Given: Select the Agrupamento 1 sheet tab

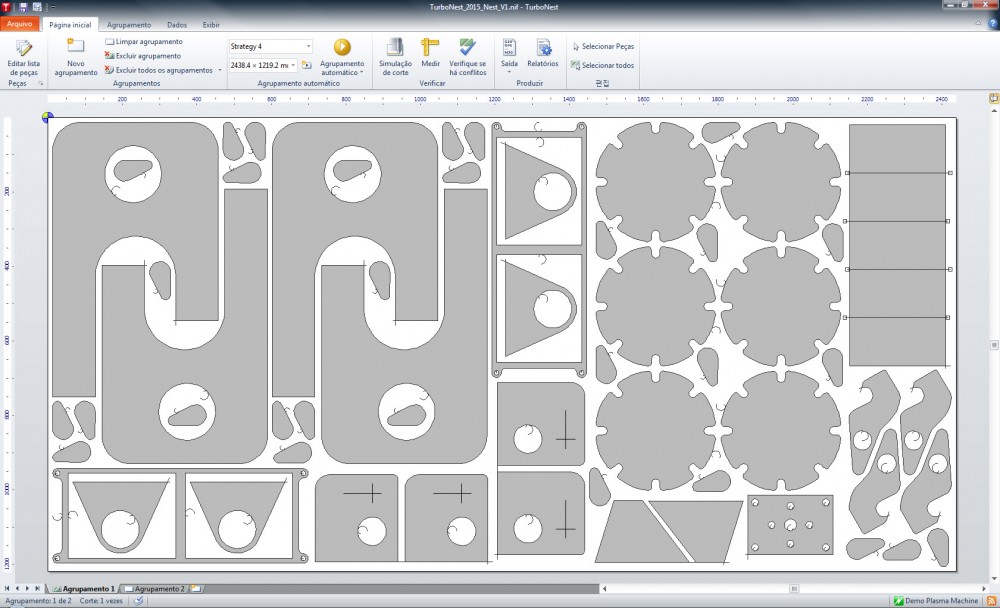Looking at the screenshot, I should [84, 589].
